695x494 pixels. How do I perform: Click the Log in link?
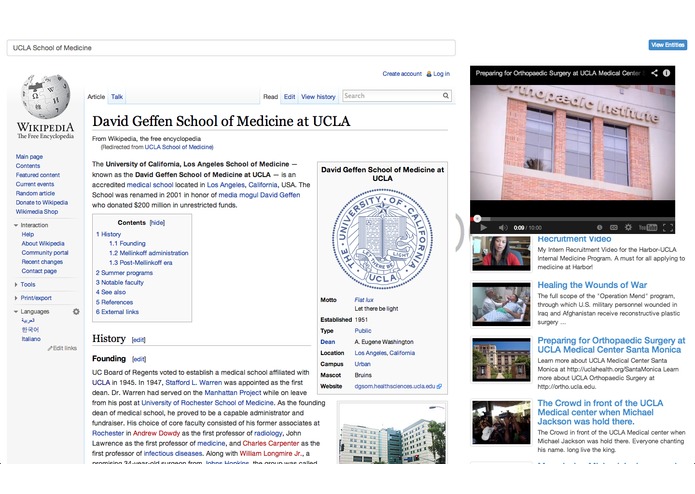tap(441, 74)
